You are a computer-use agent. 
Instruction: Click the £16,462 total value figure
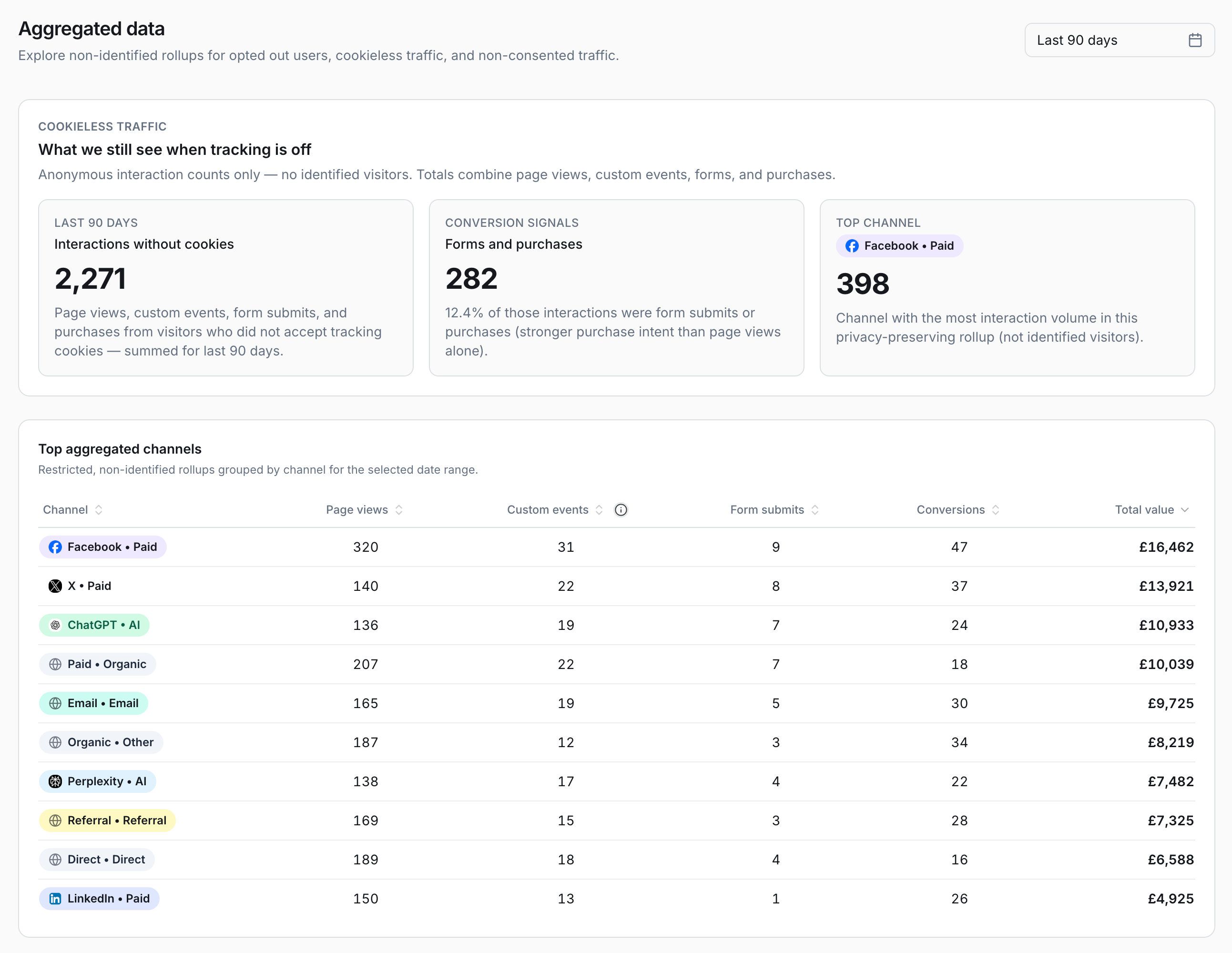(1167, 547)
